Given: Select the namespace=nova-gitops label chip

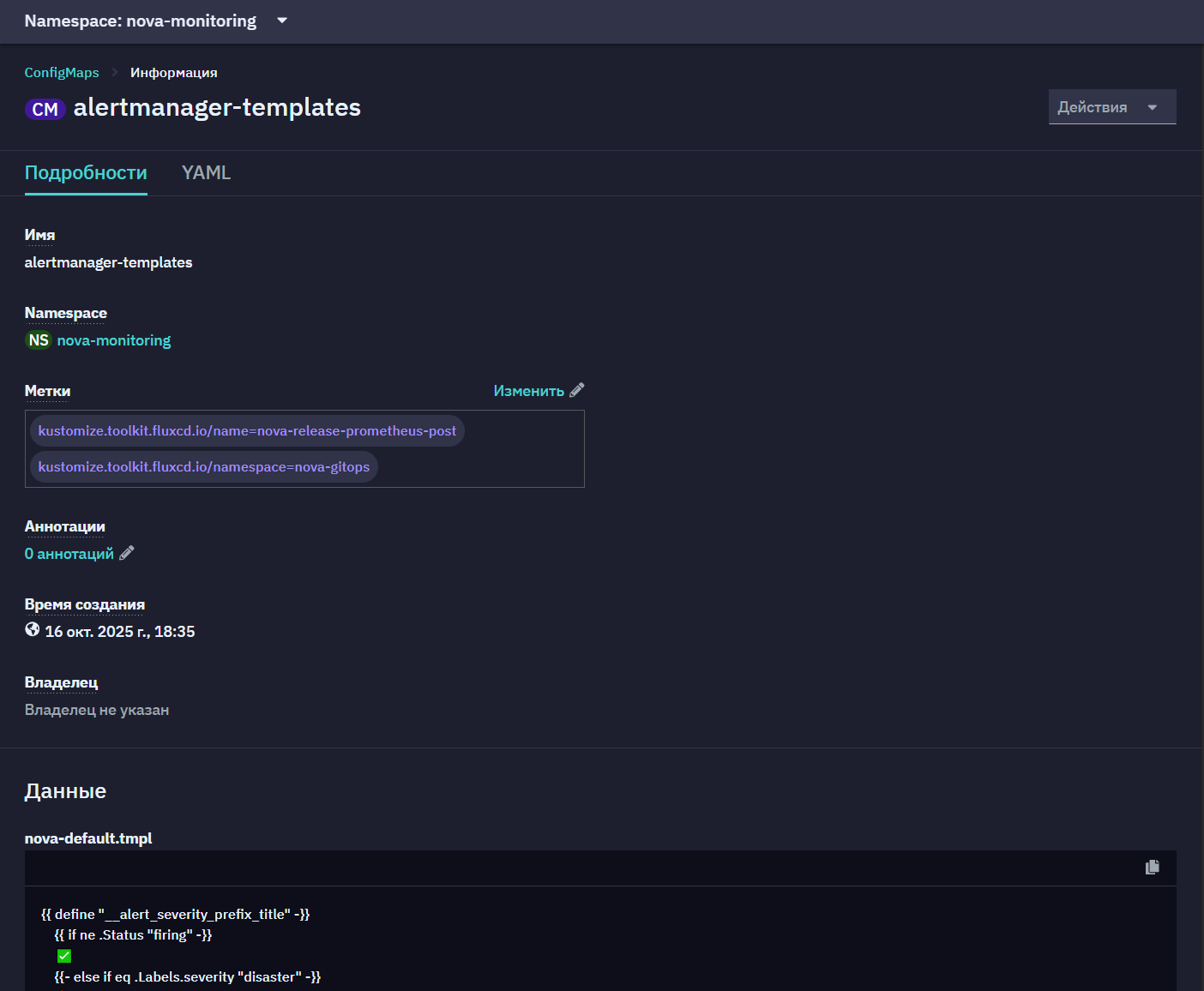Looking at the screenshot, I should [x=204, y=466].
